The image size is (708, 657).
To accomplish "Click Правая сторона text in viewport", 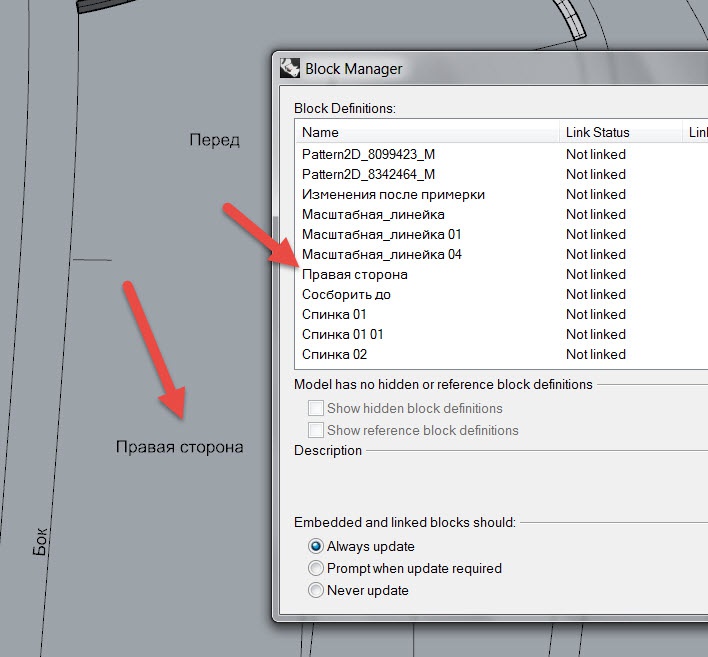I will point(179,447).
